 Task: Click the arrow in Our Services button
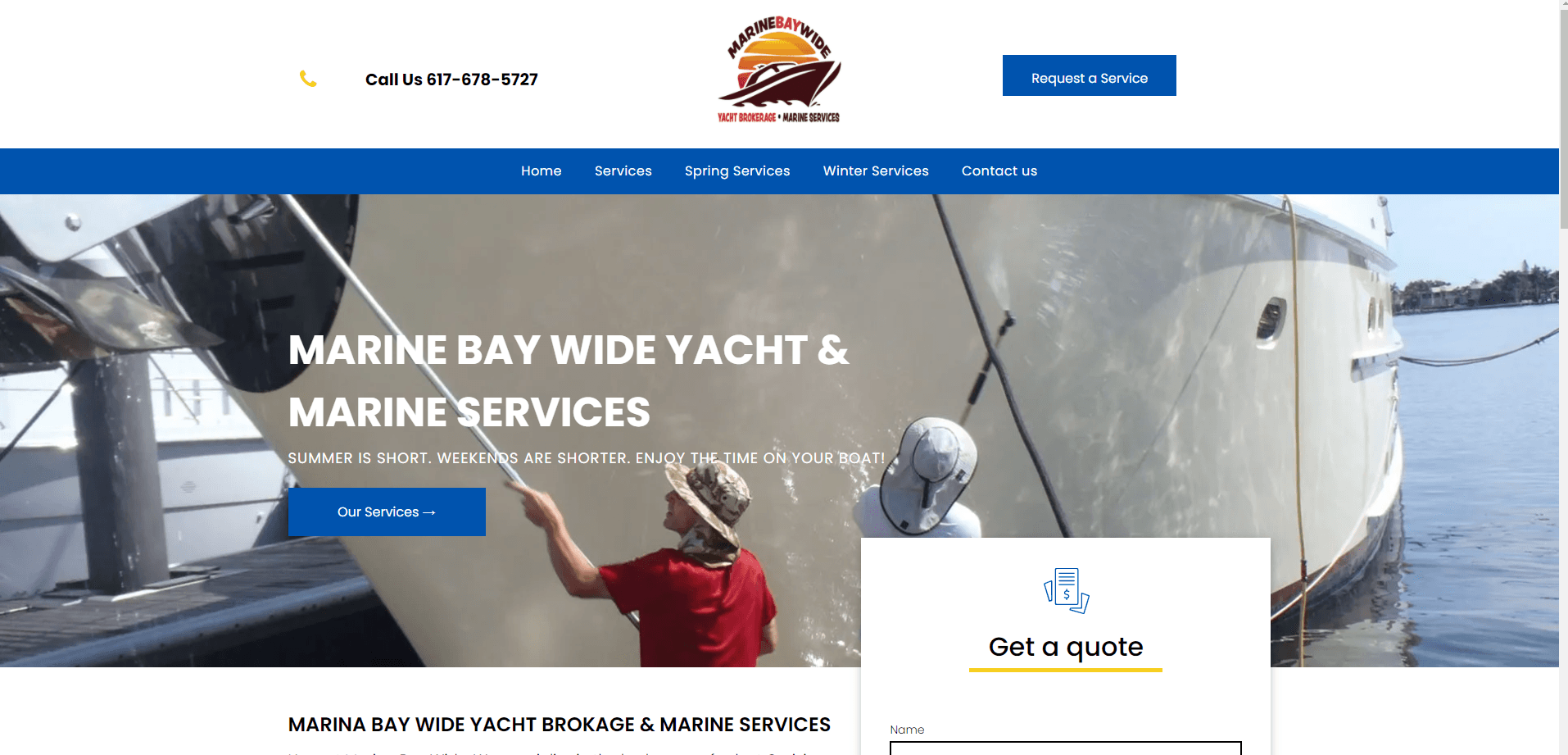click(x=429, y=512)
